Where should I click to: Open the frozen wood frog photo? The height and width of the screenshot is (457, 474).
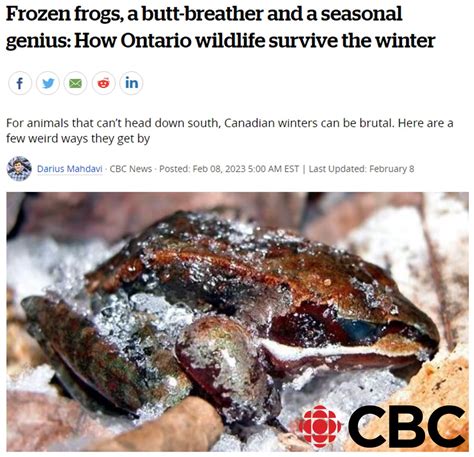tap(237, 322)
